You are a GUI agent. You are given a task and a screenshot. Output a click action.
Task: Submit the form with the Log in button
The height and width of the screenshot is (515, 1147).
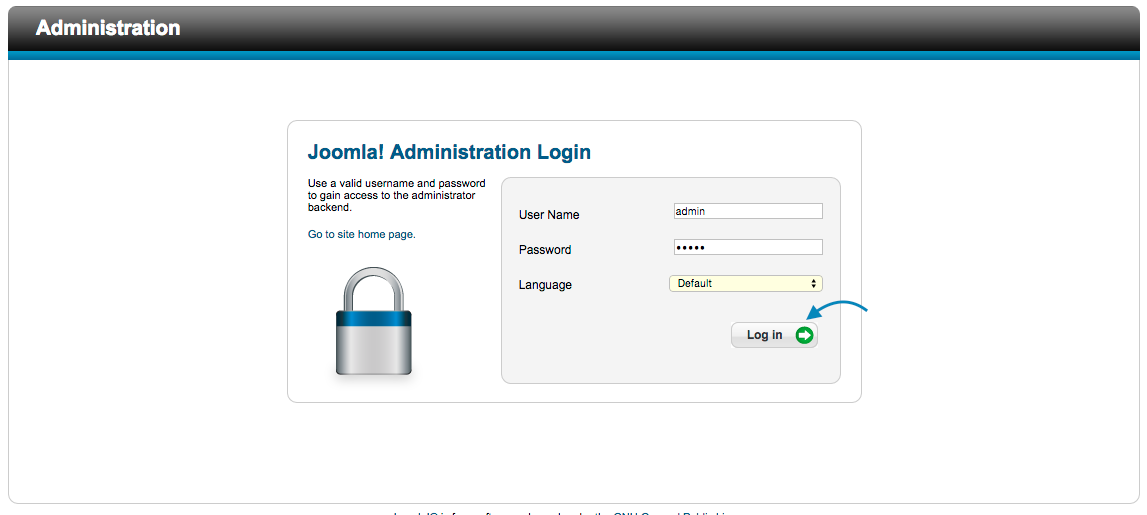tap(774, 335)
